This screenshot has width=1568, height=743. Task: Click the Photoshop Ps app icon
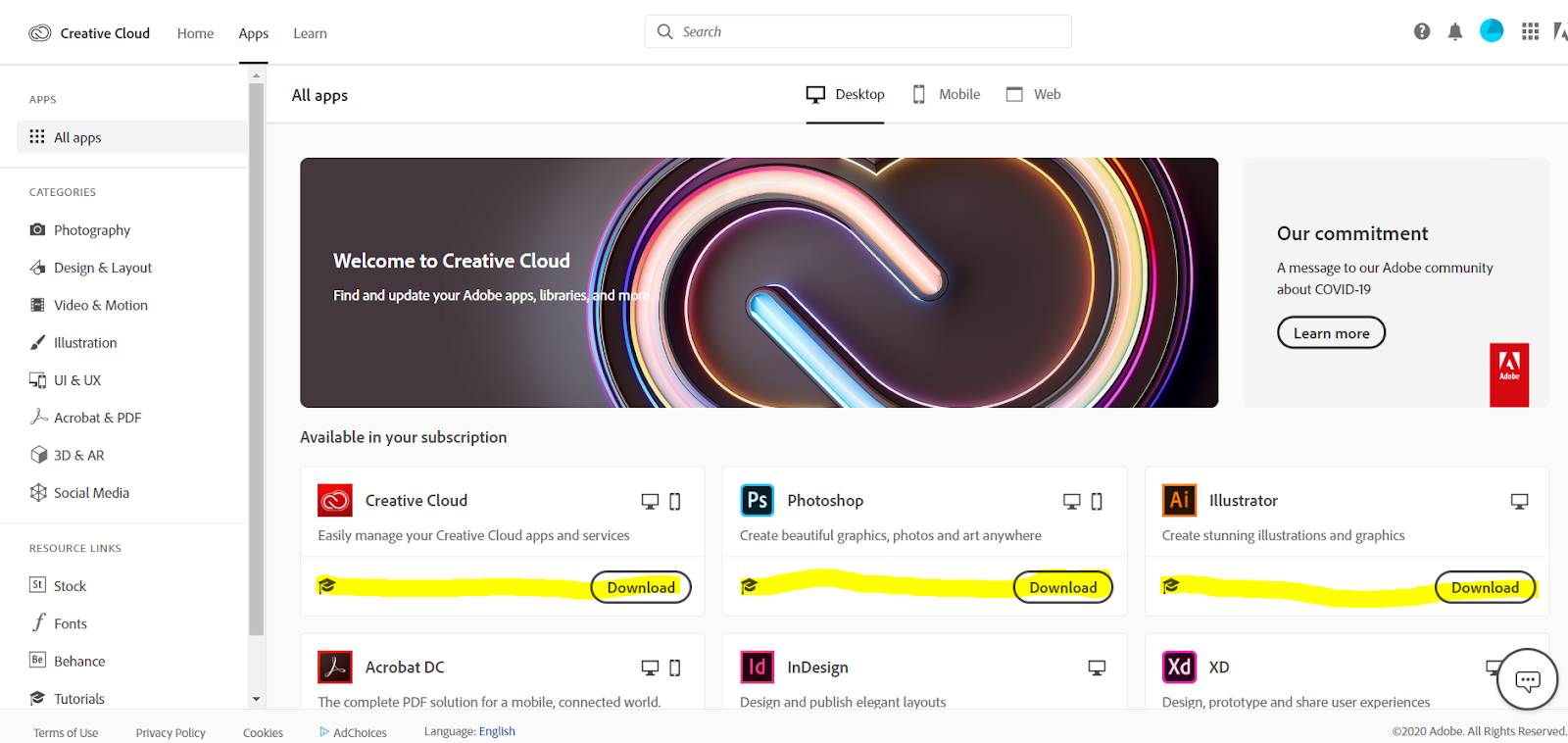click(758, 501)
